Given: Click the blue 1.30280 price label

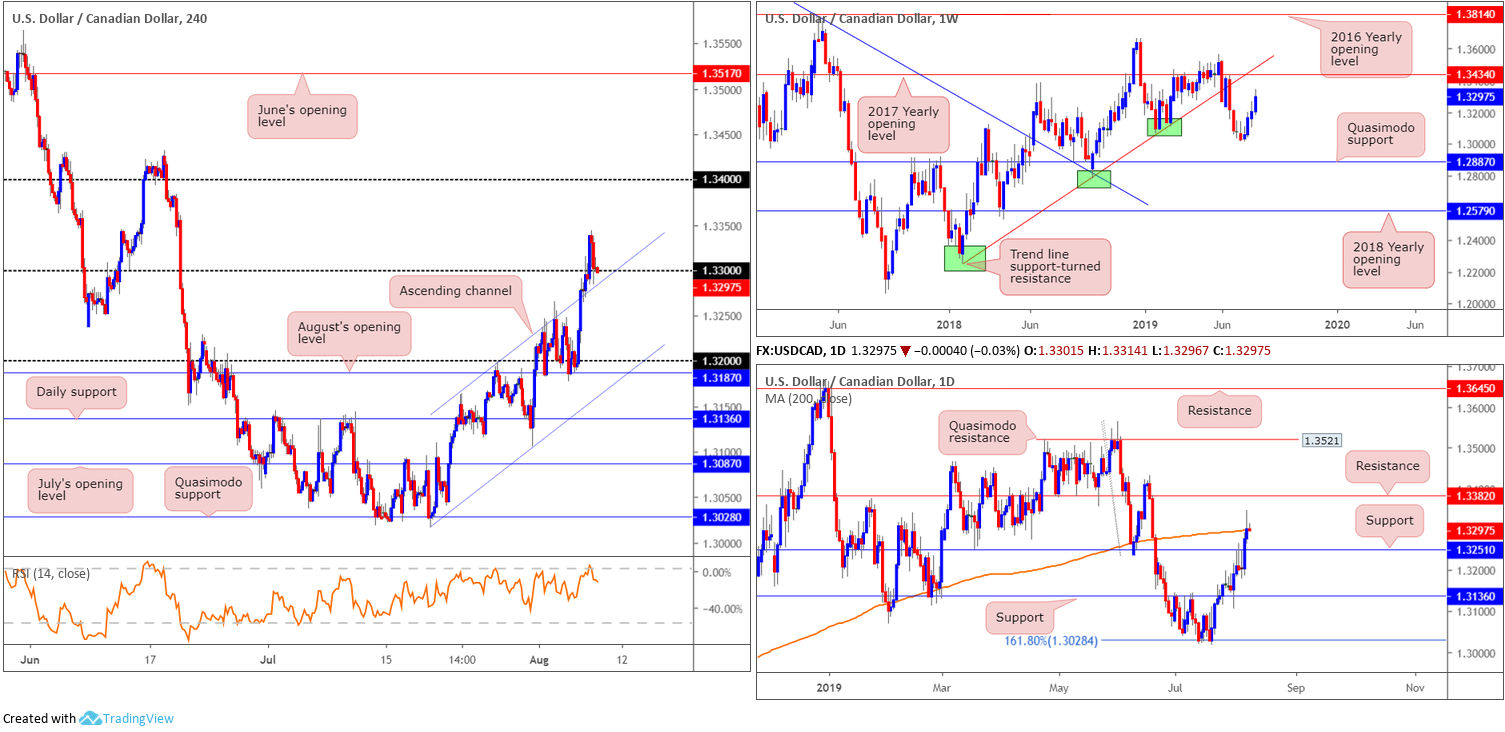Looking at the screenshot, I should [722, 517].
